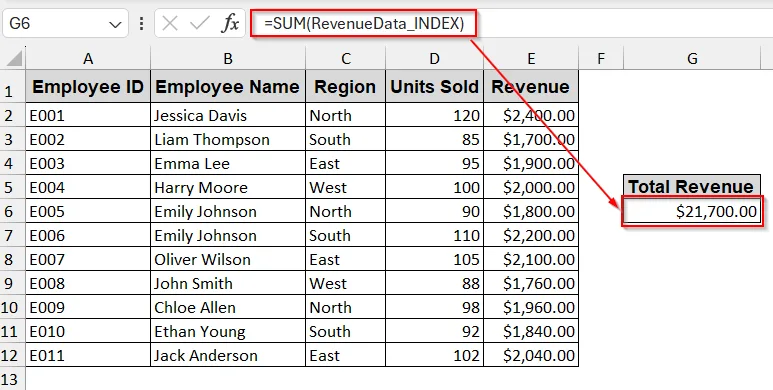
Task: Select the West region cell for E004
Action: coord(346,187)
